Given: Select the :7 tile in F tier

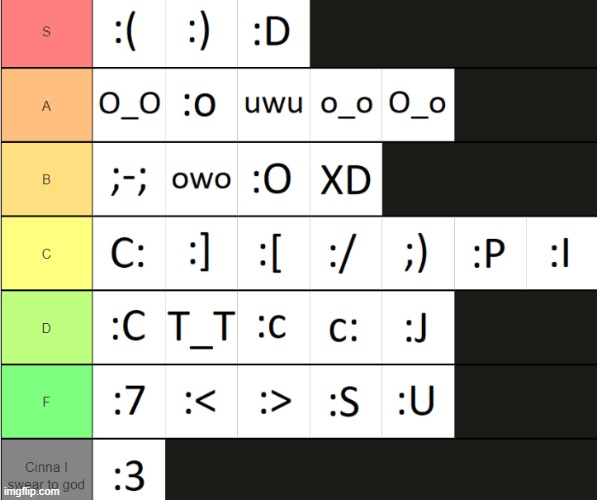Looking at the screenshot, I should (129, 401).
